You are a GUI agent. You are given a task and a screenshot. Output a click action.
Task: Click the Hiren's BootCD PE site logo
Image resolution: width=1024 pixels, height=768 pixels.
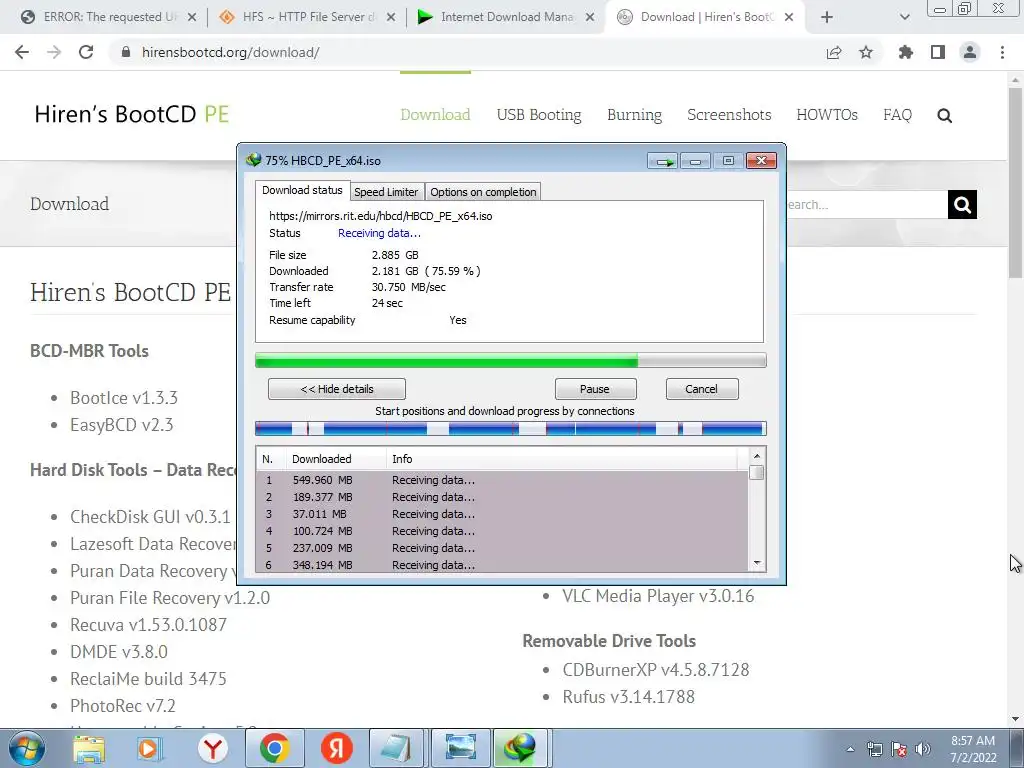click(x=131, y=114)
